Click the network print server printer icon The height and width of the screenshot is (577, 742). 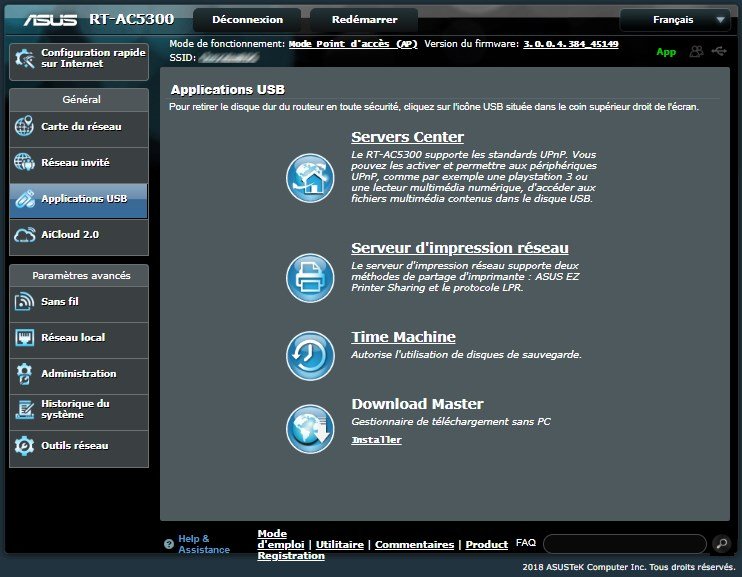click(310, 278)
